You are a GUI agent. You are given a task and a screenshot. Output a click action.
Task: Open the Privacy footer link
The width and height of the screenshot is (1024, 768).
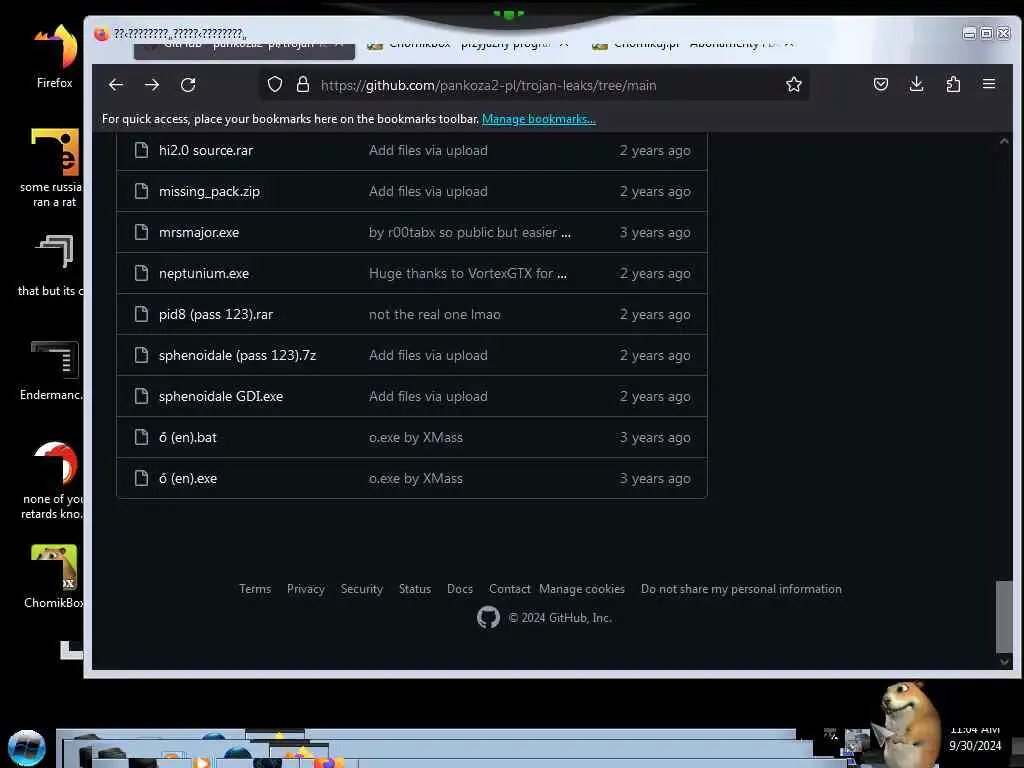306,589
